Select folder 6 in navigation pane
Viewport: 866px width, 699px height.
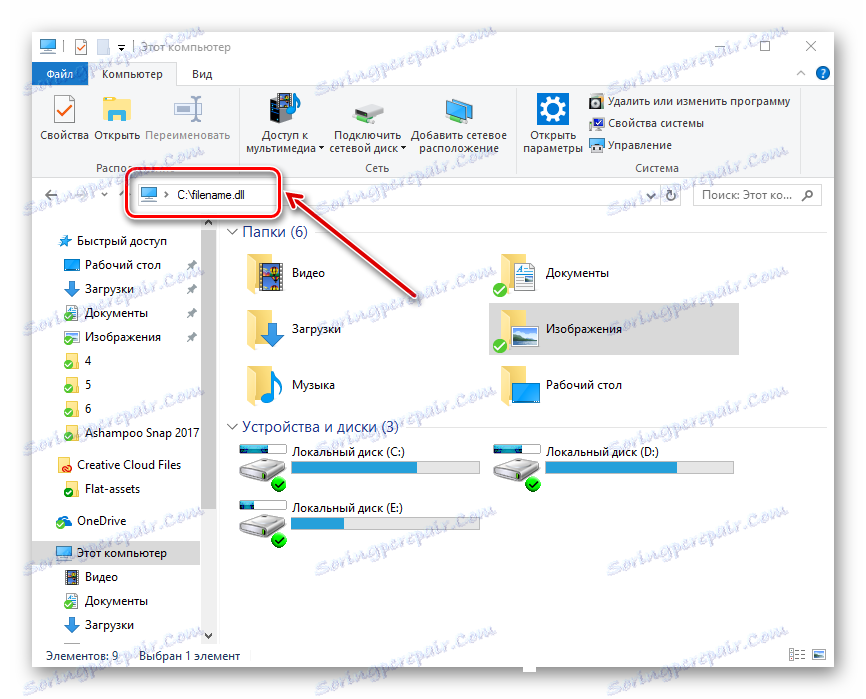click(78, 409)
